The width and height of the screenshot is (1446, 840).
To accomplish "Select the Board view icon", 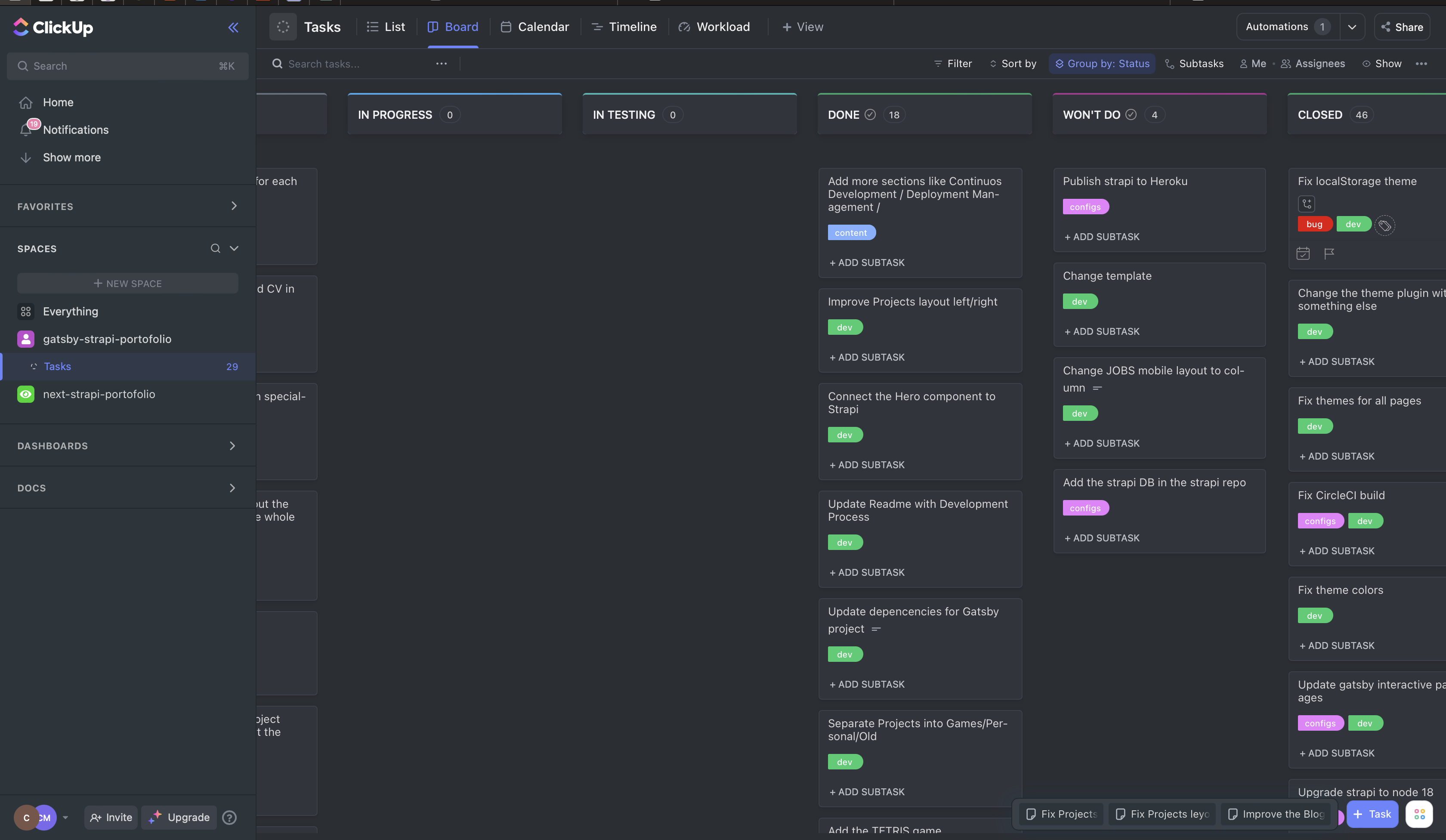I will pyautogui.click(x=433, y=26).
